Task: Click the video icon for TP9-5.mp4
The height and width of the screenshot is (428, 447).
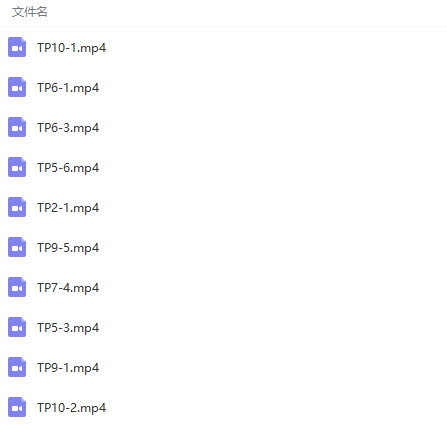Action: (x=17, y=247)
